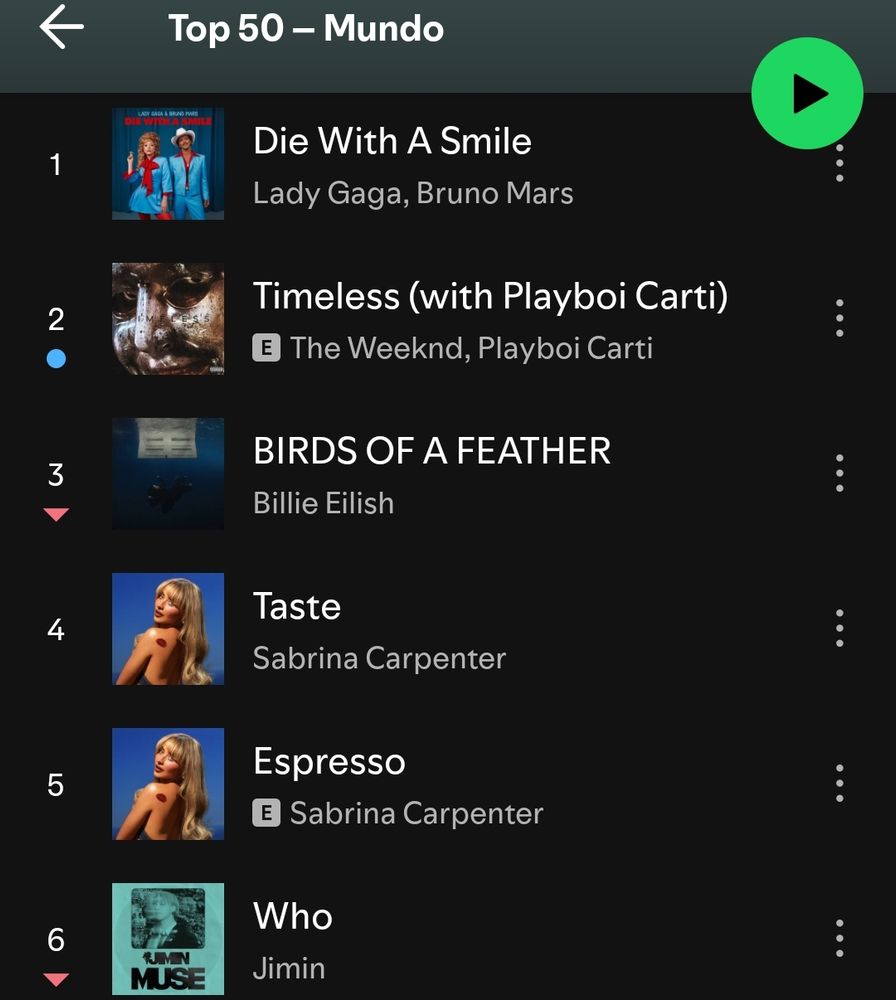
Task: Select Timeless (with Playboi Carti) track title
Action: (x=490, y=297)
